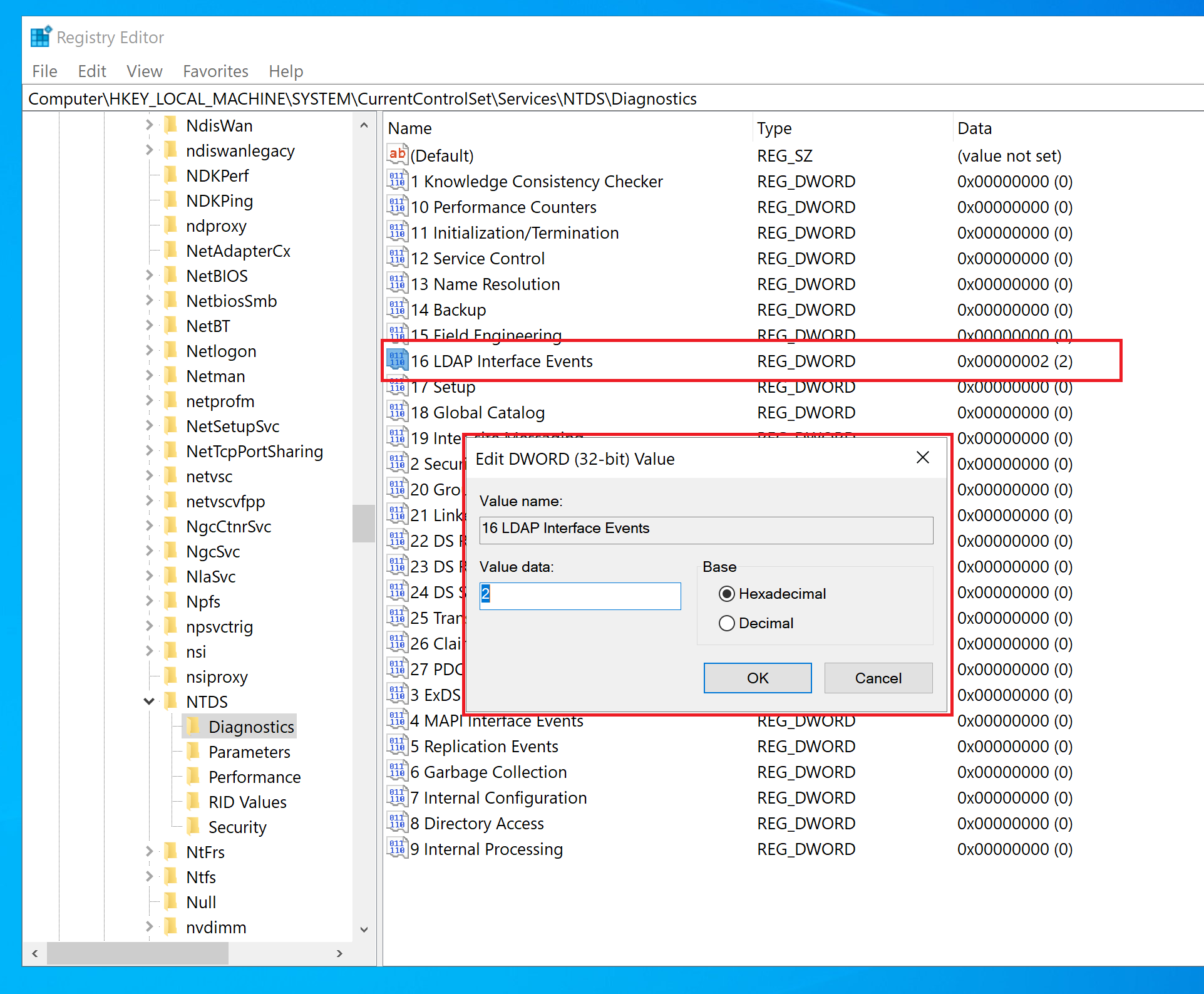Select the NetSetupSvc tree item
Screen dimensions: 1204x994
point(232,426)
